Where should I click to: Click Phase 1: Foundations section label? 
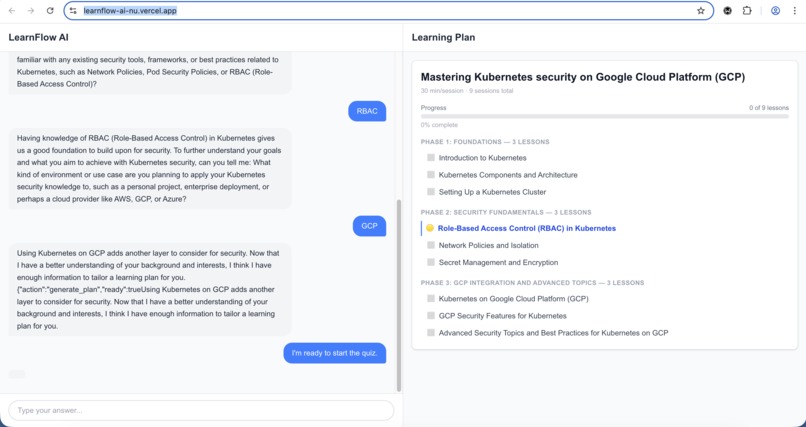tap(485, 142)
